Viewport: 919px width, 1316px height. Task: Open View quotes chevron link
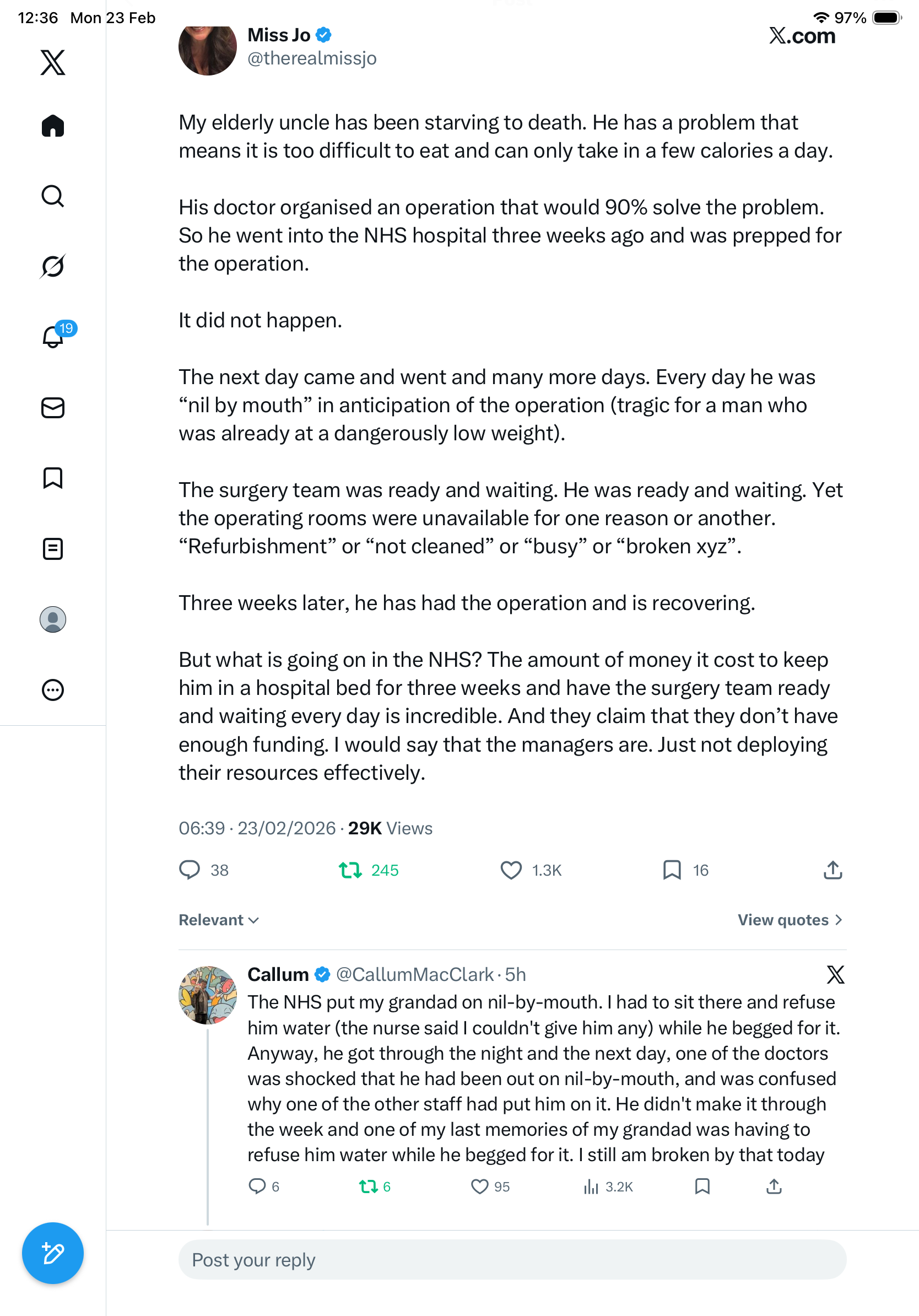click(790, 920)
